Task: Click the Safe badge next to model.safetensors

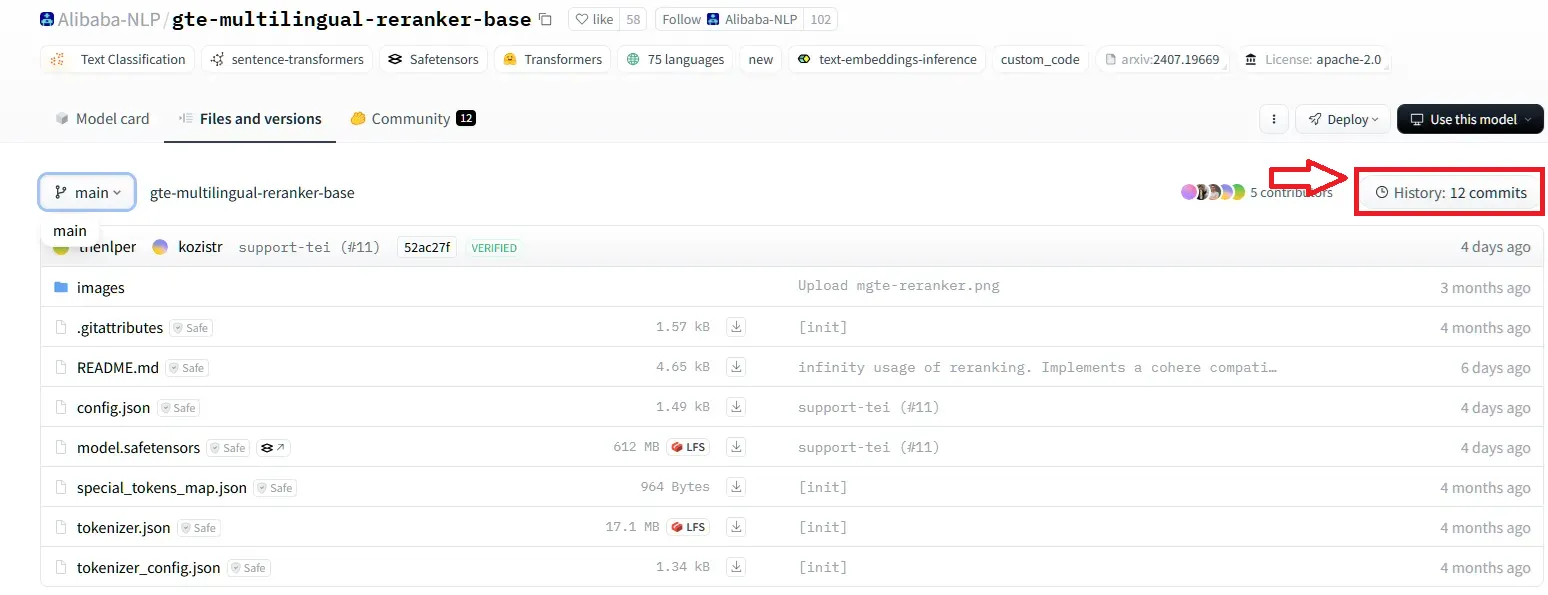Action: click(x=228, y=448)
